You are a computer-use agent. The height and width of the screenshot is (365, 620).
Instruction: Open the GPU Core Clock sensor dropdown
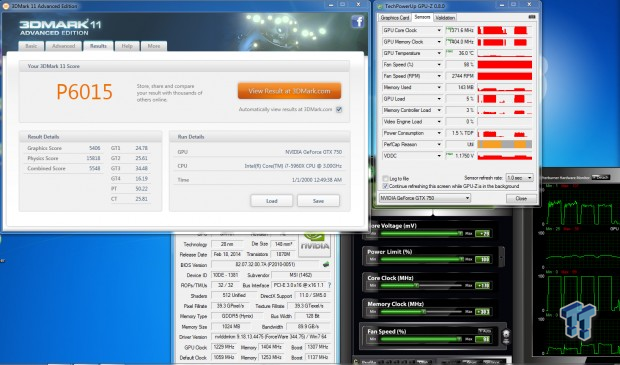[x=439, y=30]
